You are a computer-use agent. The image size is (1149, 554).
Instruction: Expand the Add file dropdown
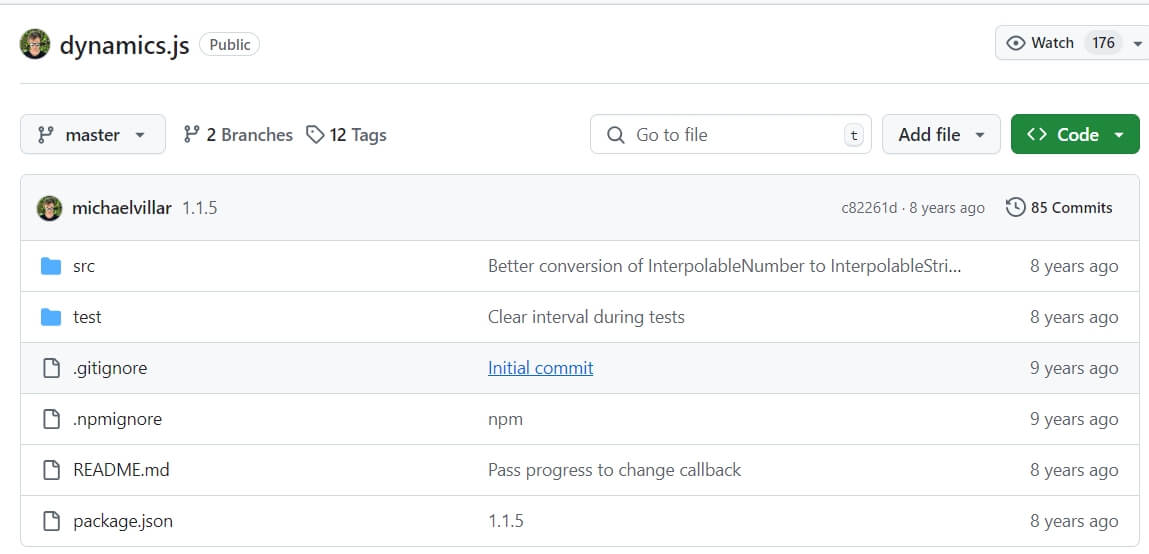pyautogui.click(x=941, y=135)
